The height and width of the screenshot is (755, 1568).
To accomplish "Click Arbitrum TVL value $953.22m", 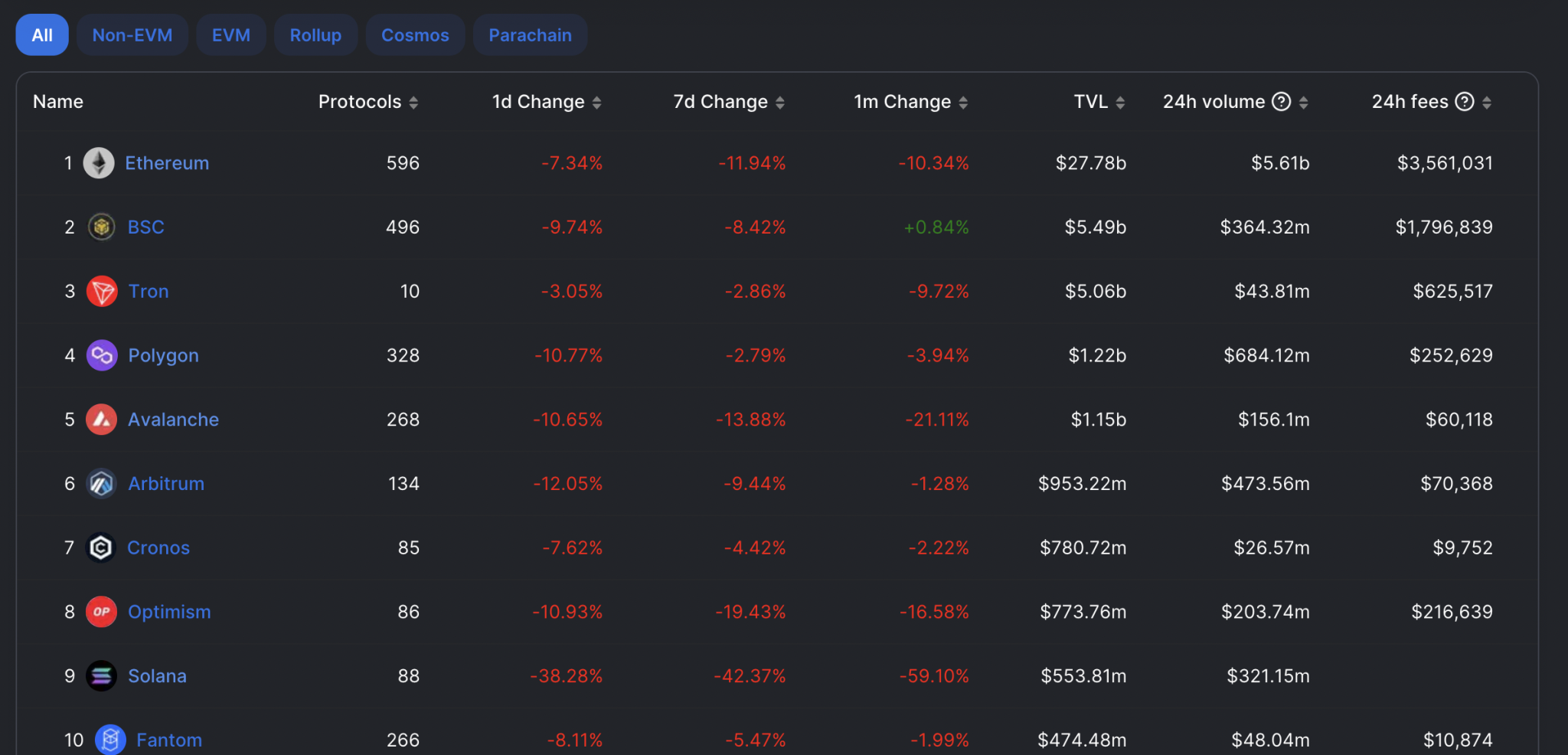I will pos(1083,483).
